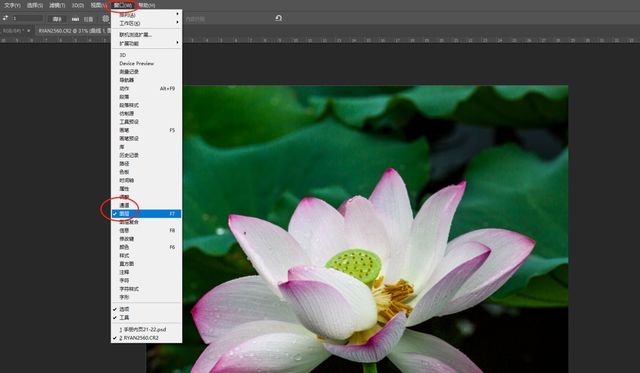Expand the 扩展功能 (Extensions) submenu
The height and width of the screenshot is (373, 640).
(x=147, y=43)
